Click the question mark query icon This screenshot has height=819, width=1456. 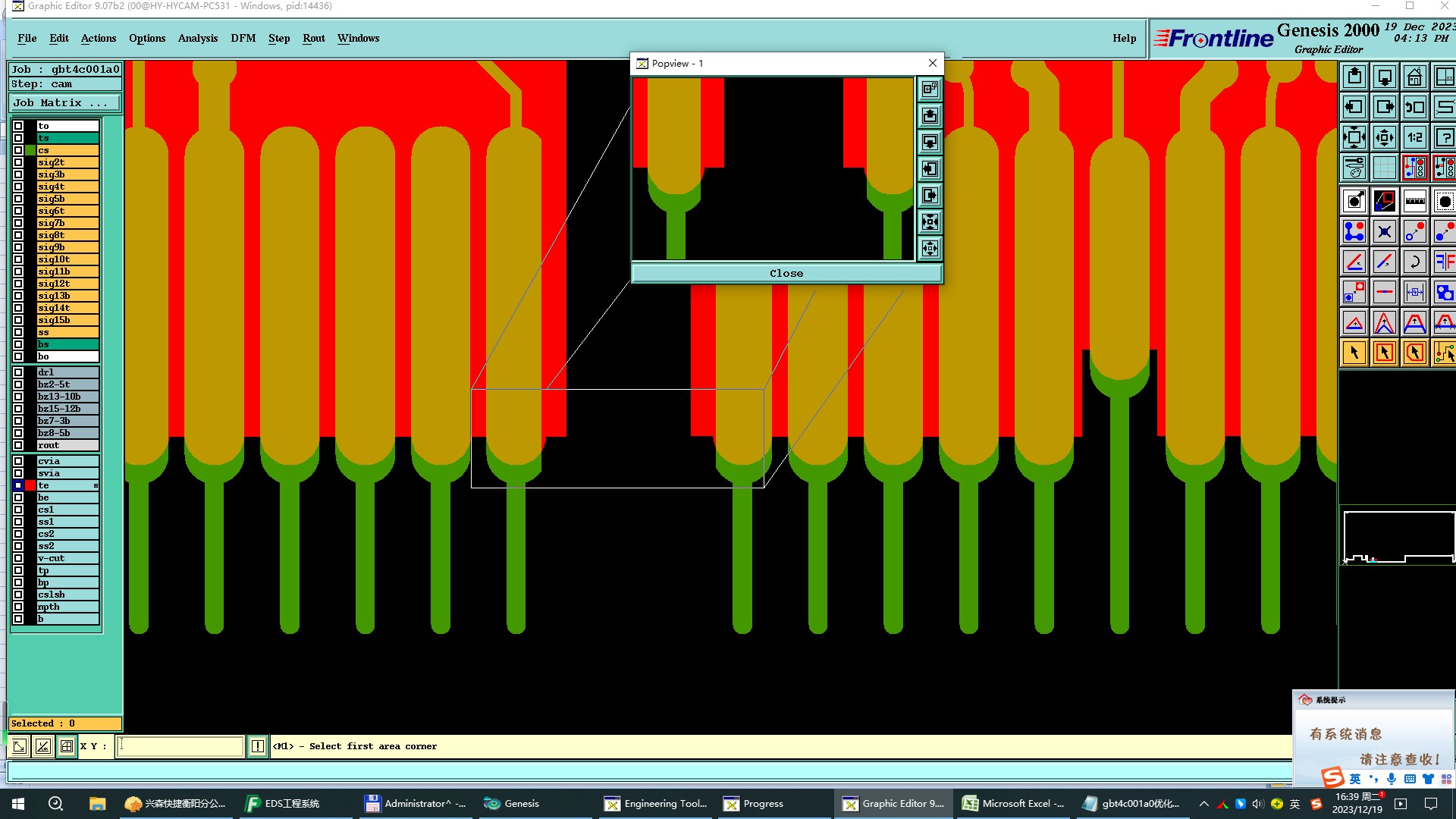(1444, 138)
